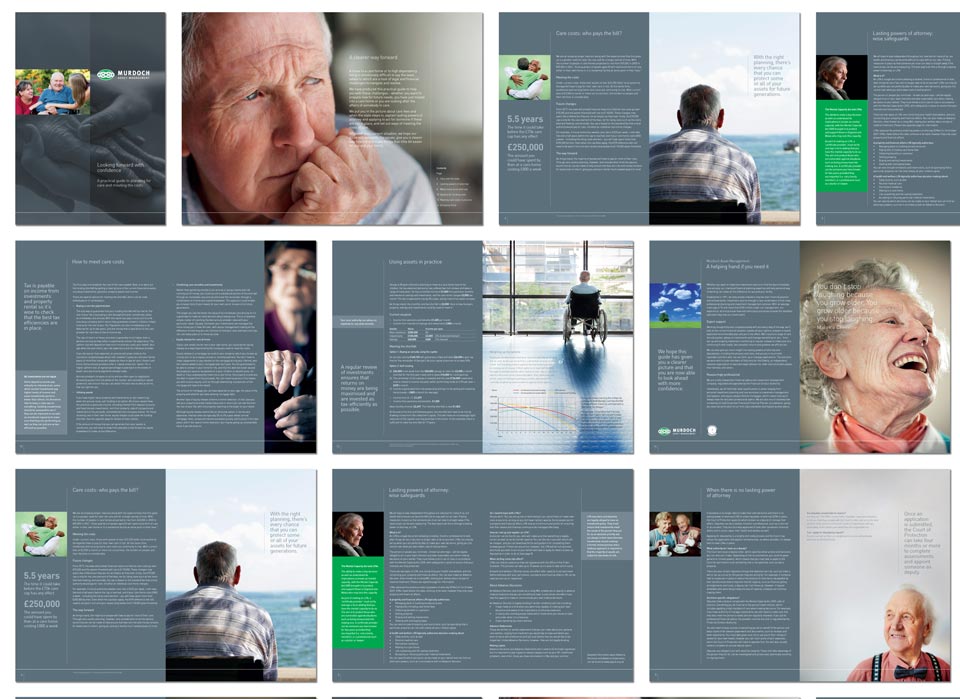Select the blue sky and tree image
This screenshot has height=699, width=960.
pos(675,305)
